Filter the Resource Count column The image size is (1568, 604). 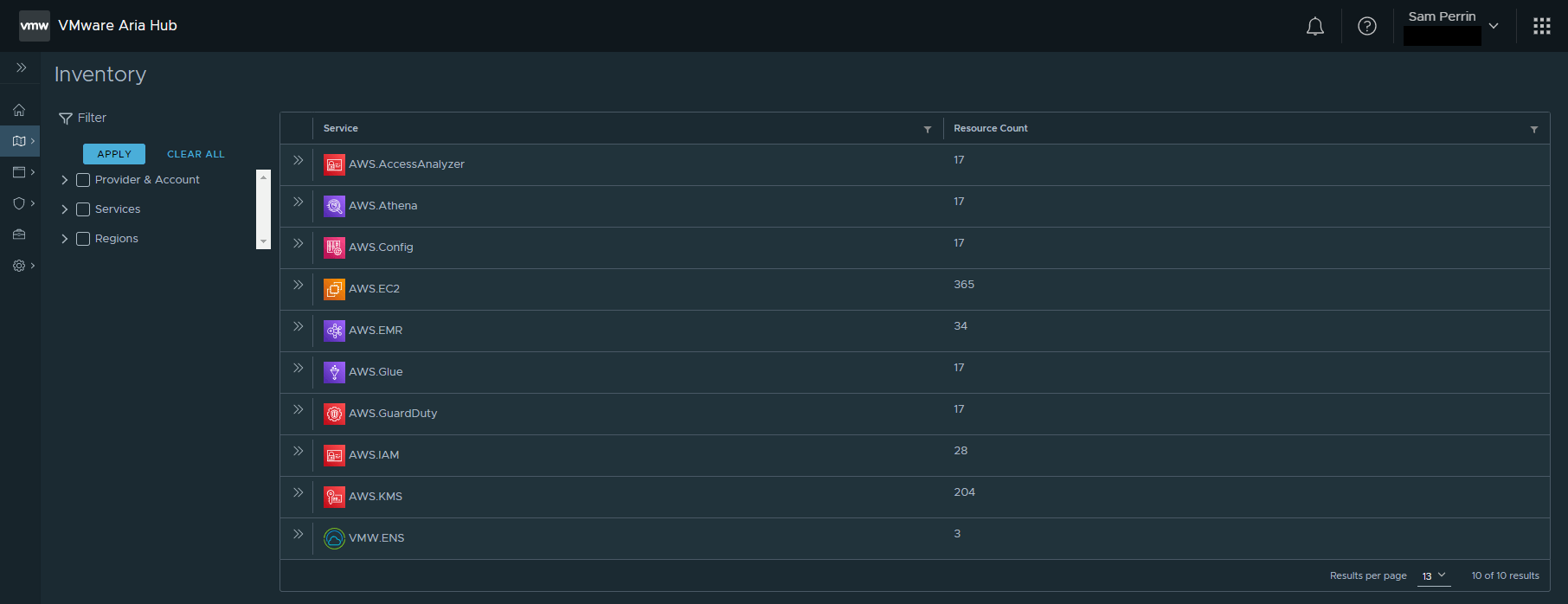1533,129
